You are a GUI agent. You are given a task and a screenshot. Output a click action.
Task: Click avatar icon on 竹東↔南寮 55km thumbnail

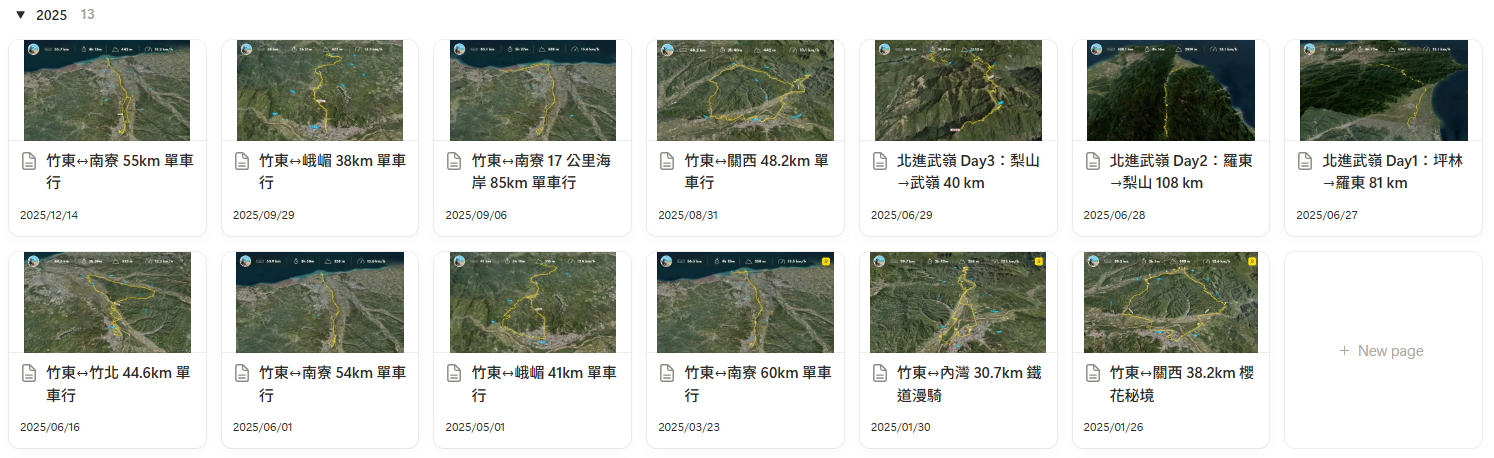point(33,49)
